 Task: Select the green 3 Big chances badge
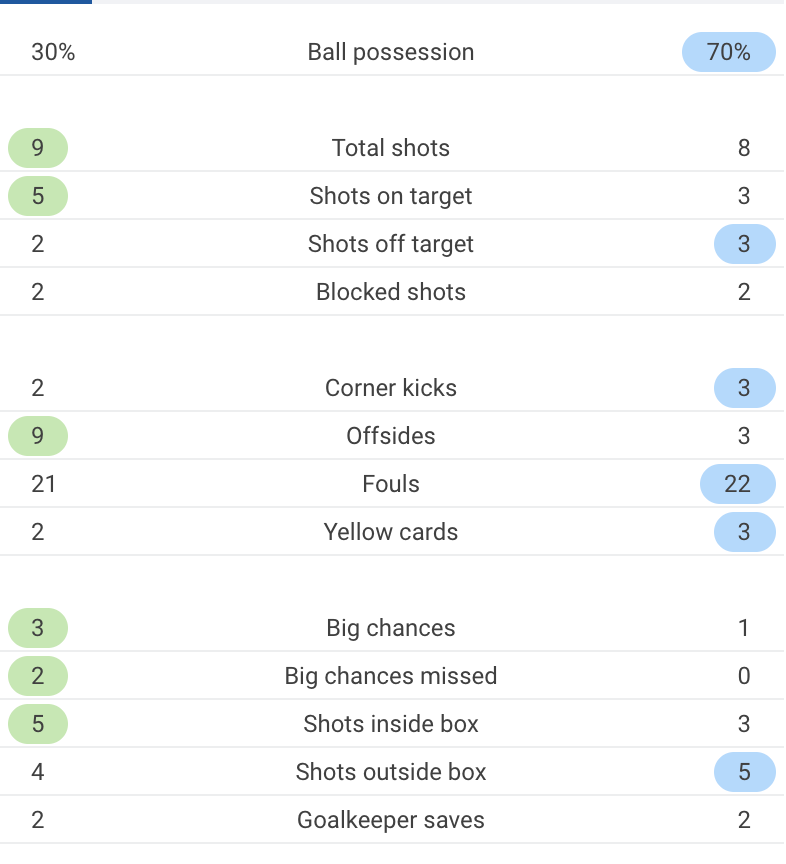(x=38, y=628)
